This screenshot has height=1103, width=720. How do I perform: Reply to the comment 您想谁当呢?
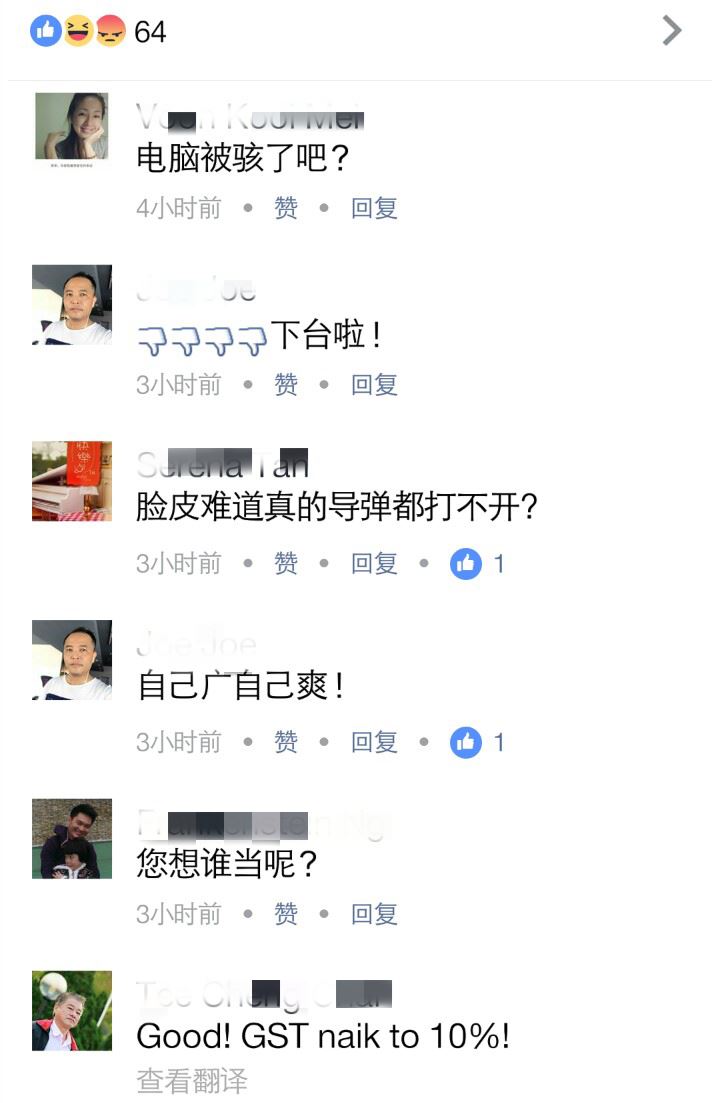374,914
